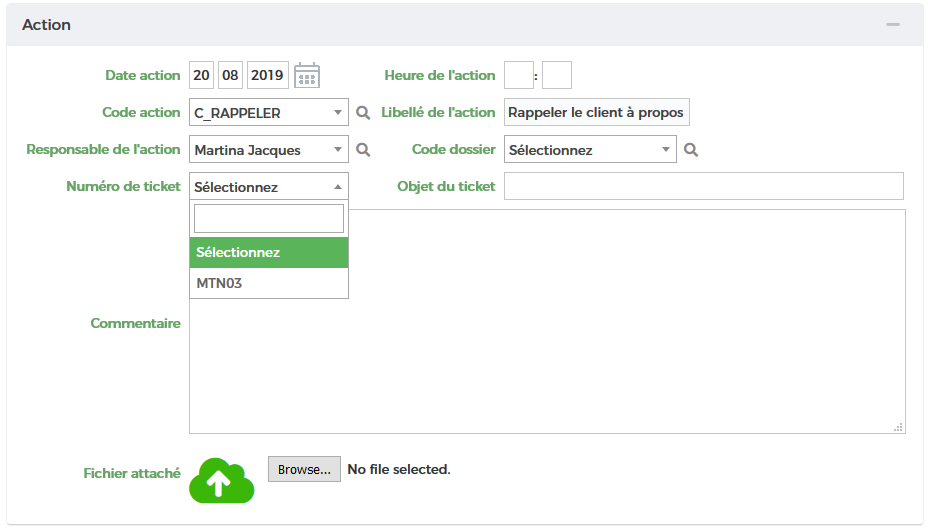Choose the Sélectionnez option in list

(x=268, y=252)
